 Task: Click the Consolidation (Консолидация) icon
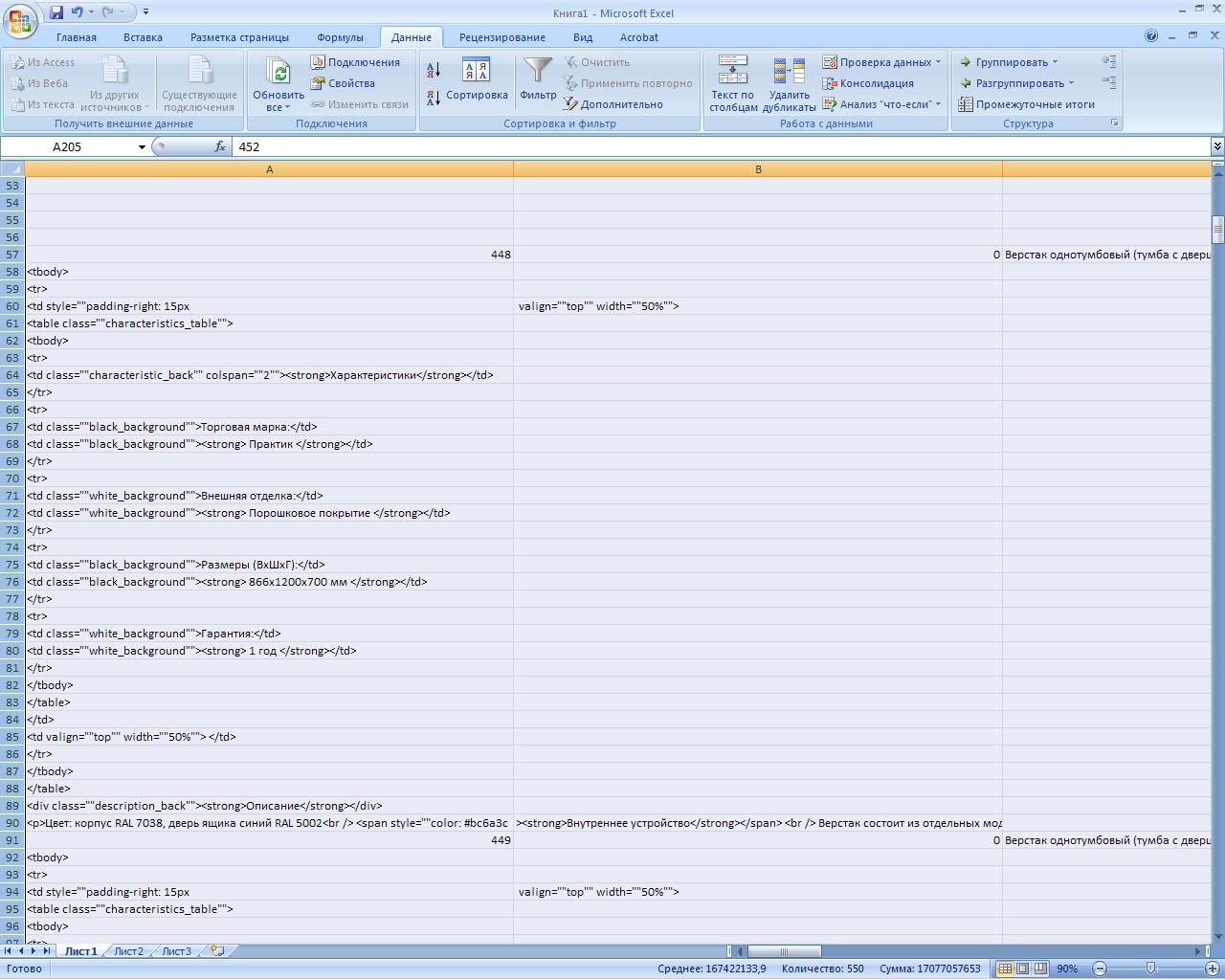pyautogui.click(x=831, y=83)
